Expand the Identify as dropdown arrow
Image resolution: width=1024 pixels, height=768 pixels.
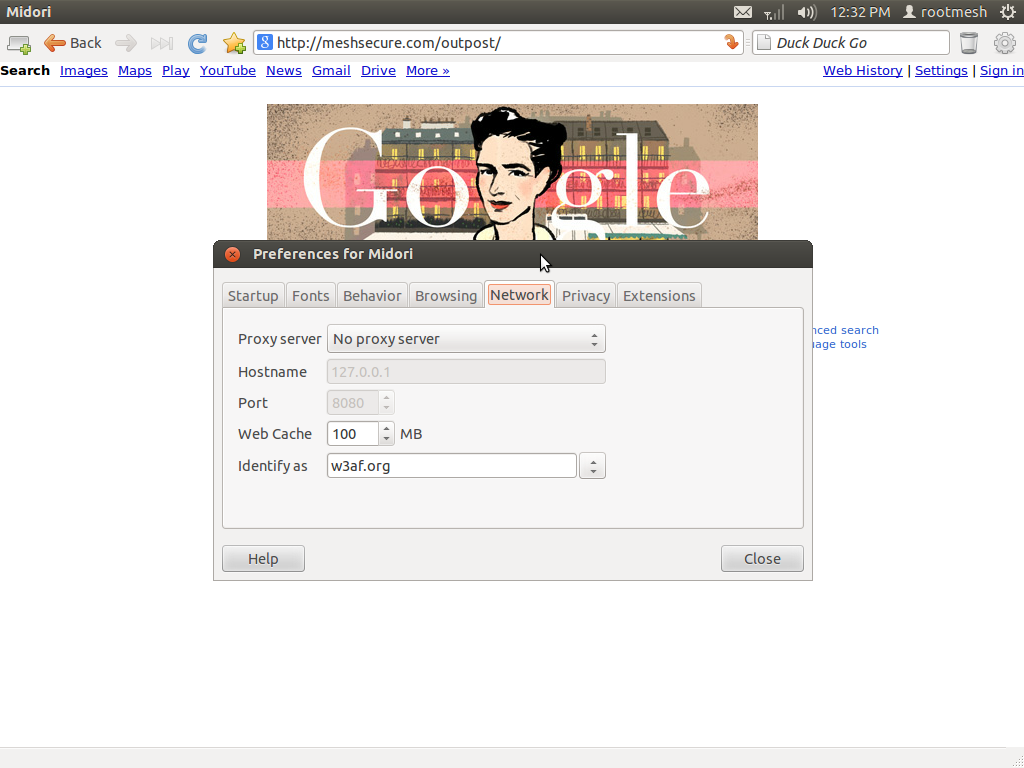point(592,466)
